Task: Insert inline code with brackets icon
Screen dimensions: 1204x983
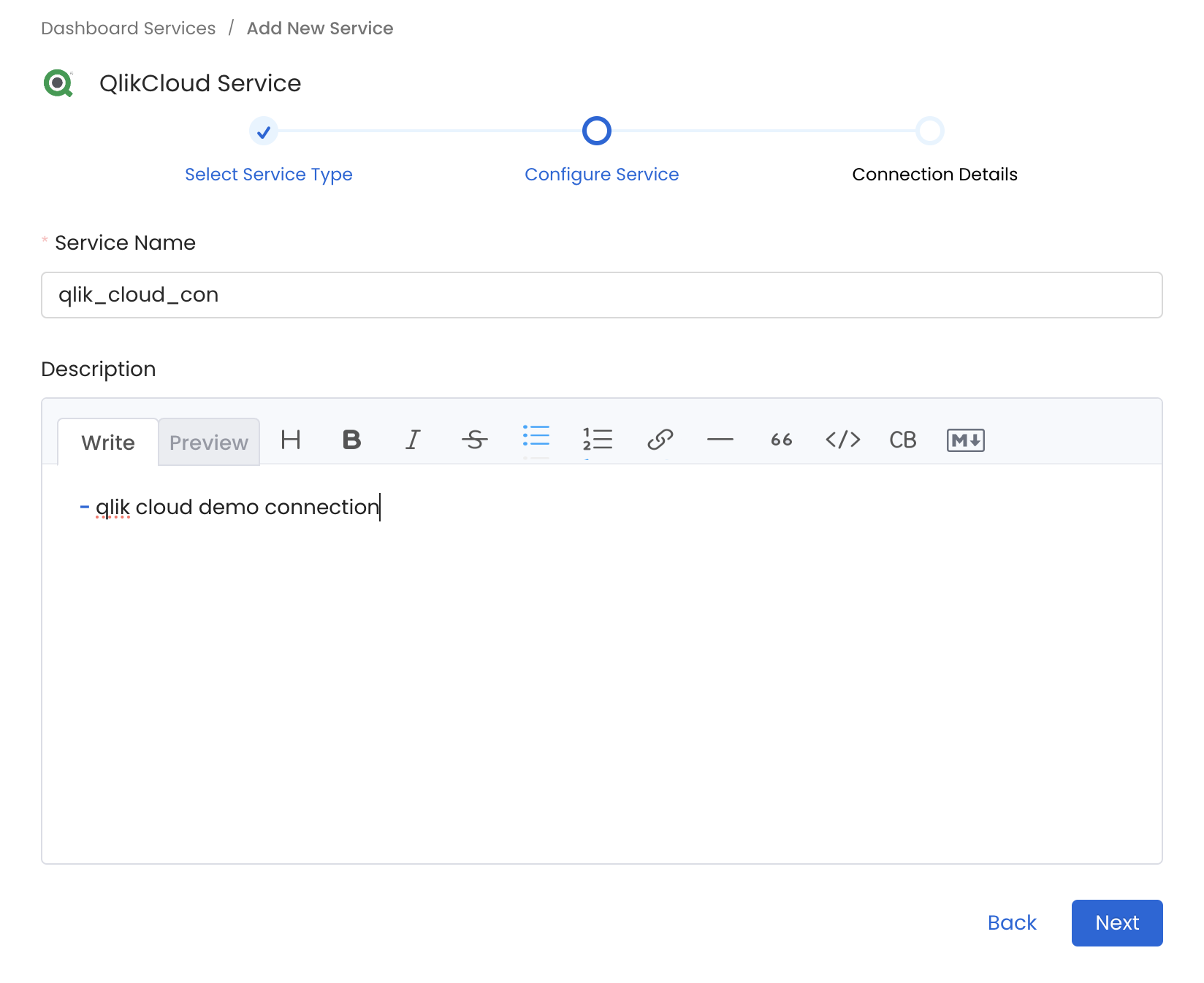Action: click(842, 440)
